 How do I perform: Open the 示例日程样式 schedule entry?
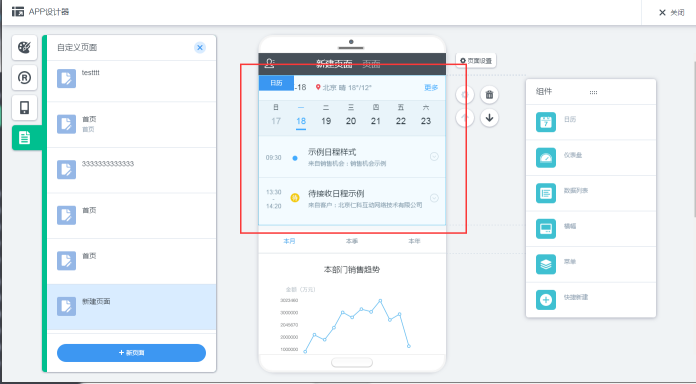(352, 157)
